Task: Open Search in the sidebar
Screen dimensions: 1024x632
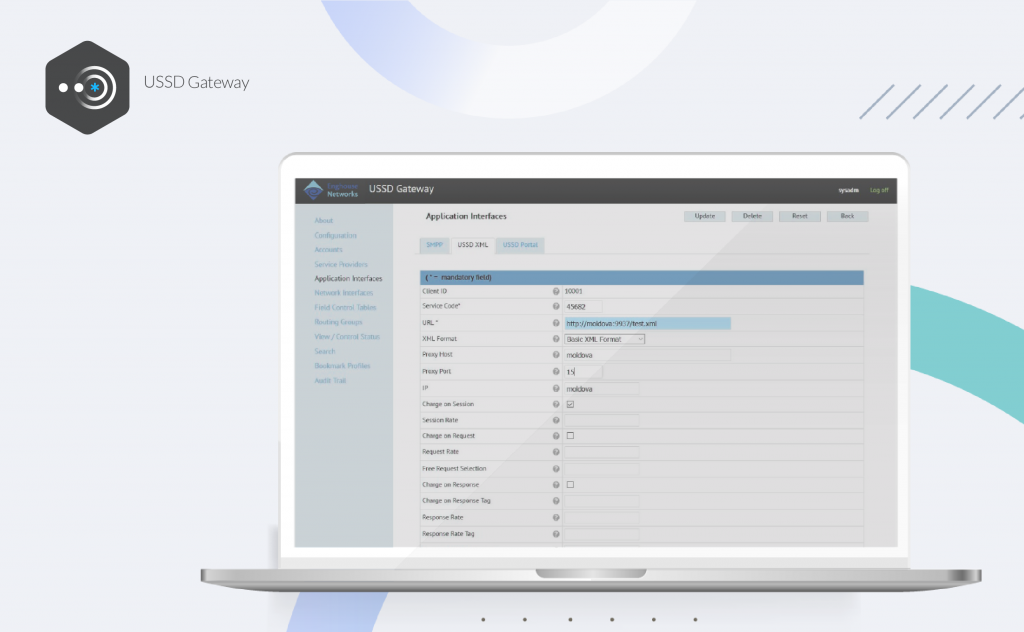Action: (x=325, y=351)
